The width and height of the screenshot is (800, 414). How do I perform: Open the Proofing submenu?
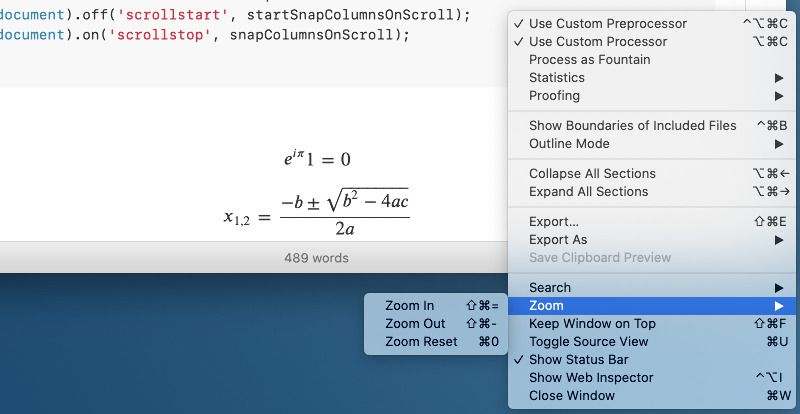[652, 95]
